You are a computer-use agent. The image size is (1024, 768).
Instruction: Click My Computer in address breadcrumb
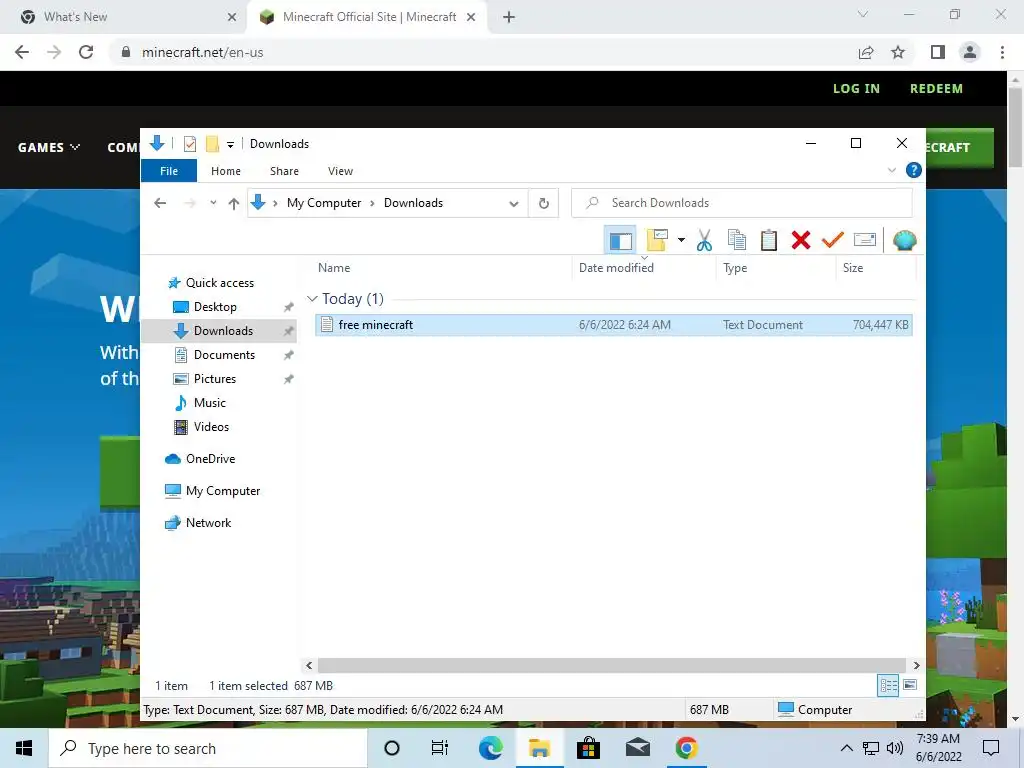coord(324,203)
